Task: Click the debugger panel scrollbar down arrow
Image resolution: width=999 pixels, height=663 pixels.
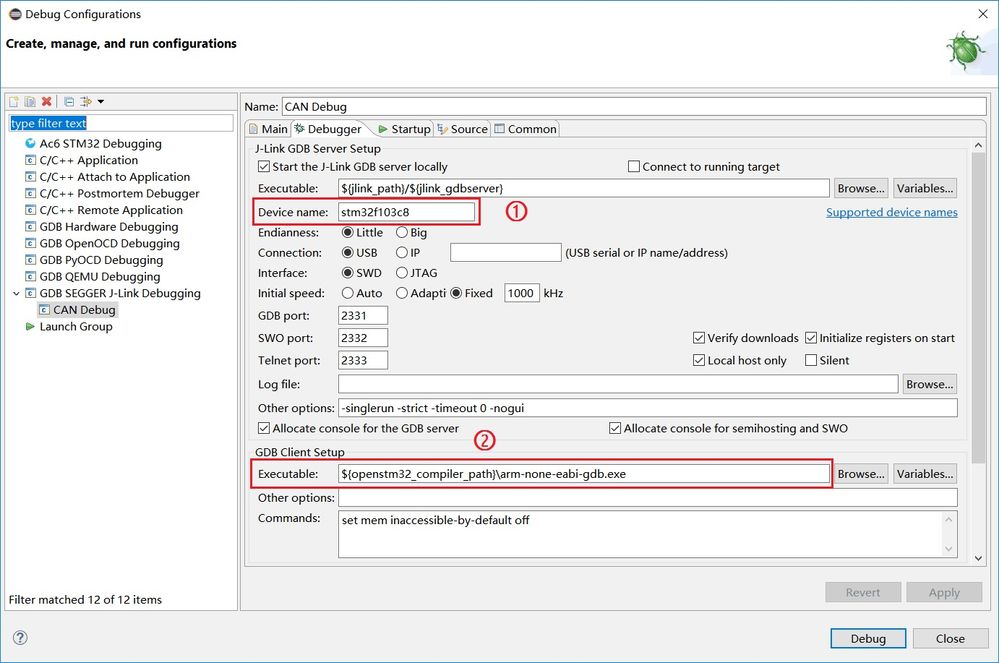Action: point(978,559)
